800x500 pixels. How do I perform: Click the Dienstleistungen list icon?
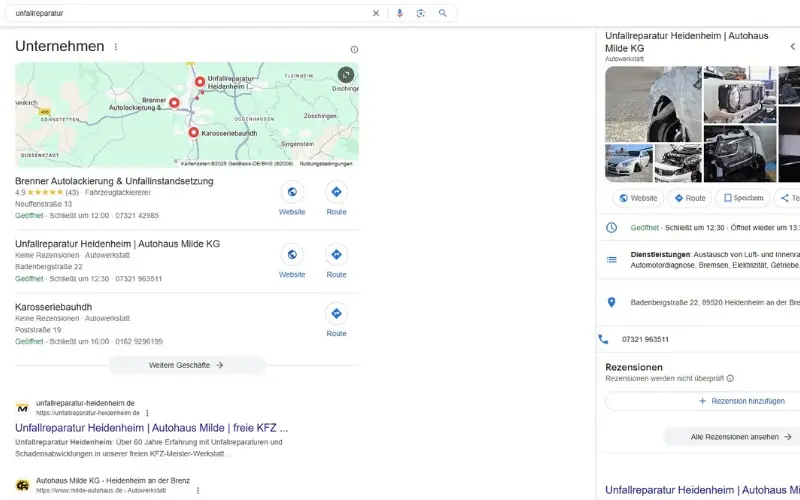[x=611, y=260]
